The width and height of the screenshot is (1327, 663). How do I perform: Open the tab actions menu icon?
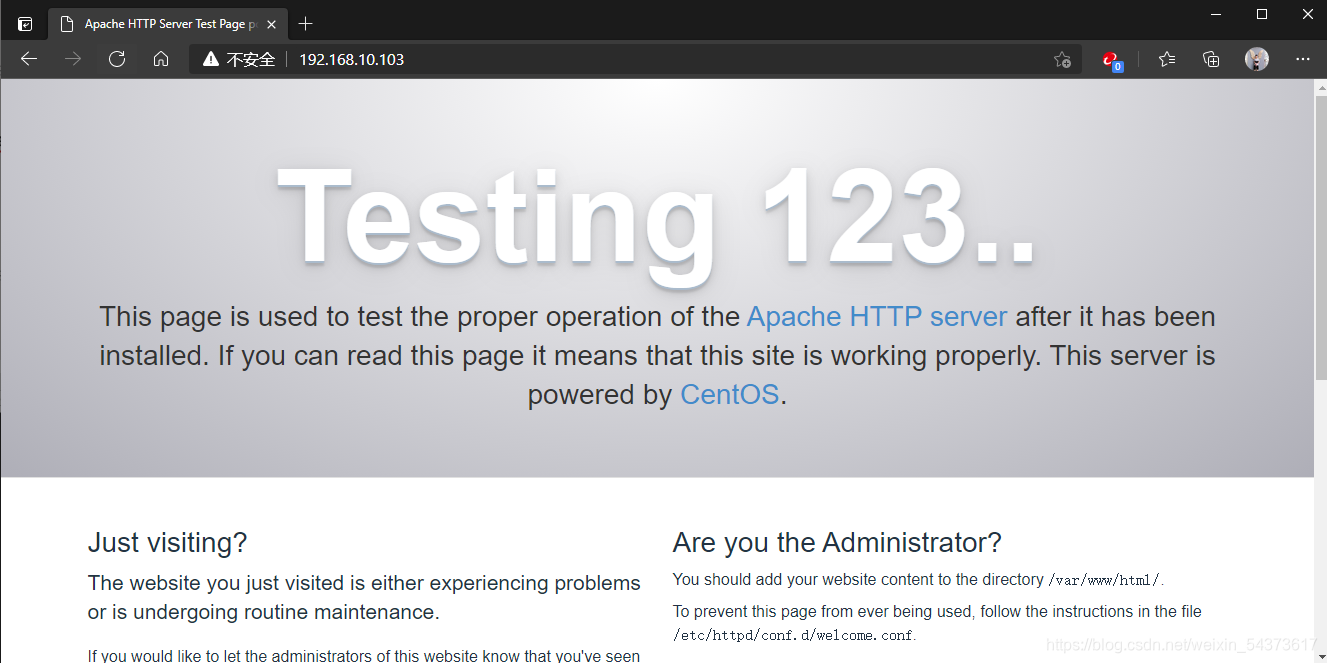tap(25, 24)
